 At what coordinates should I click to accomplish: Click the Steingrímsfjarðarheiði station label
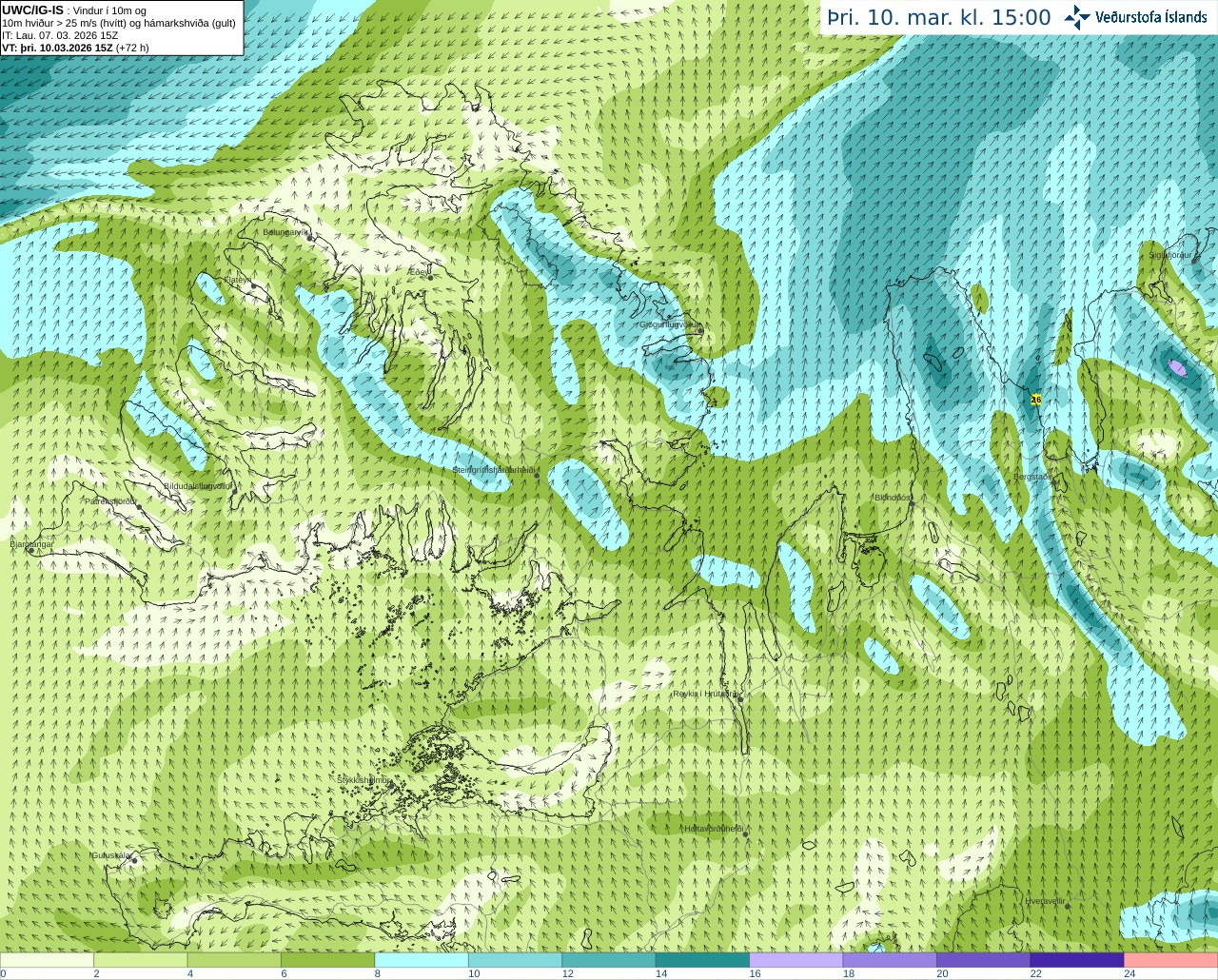494,470
